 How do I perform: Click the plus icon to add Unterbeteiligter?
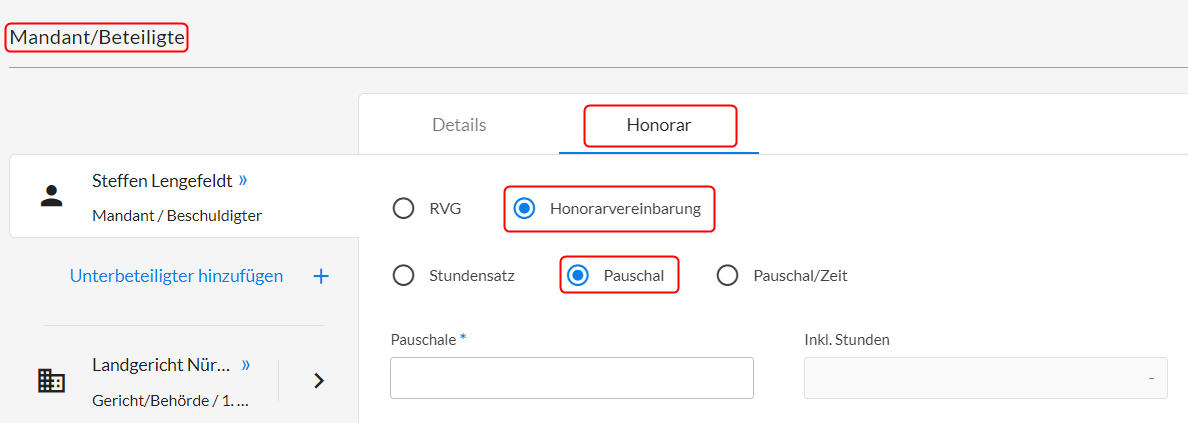321,277
